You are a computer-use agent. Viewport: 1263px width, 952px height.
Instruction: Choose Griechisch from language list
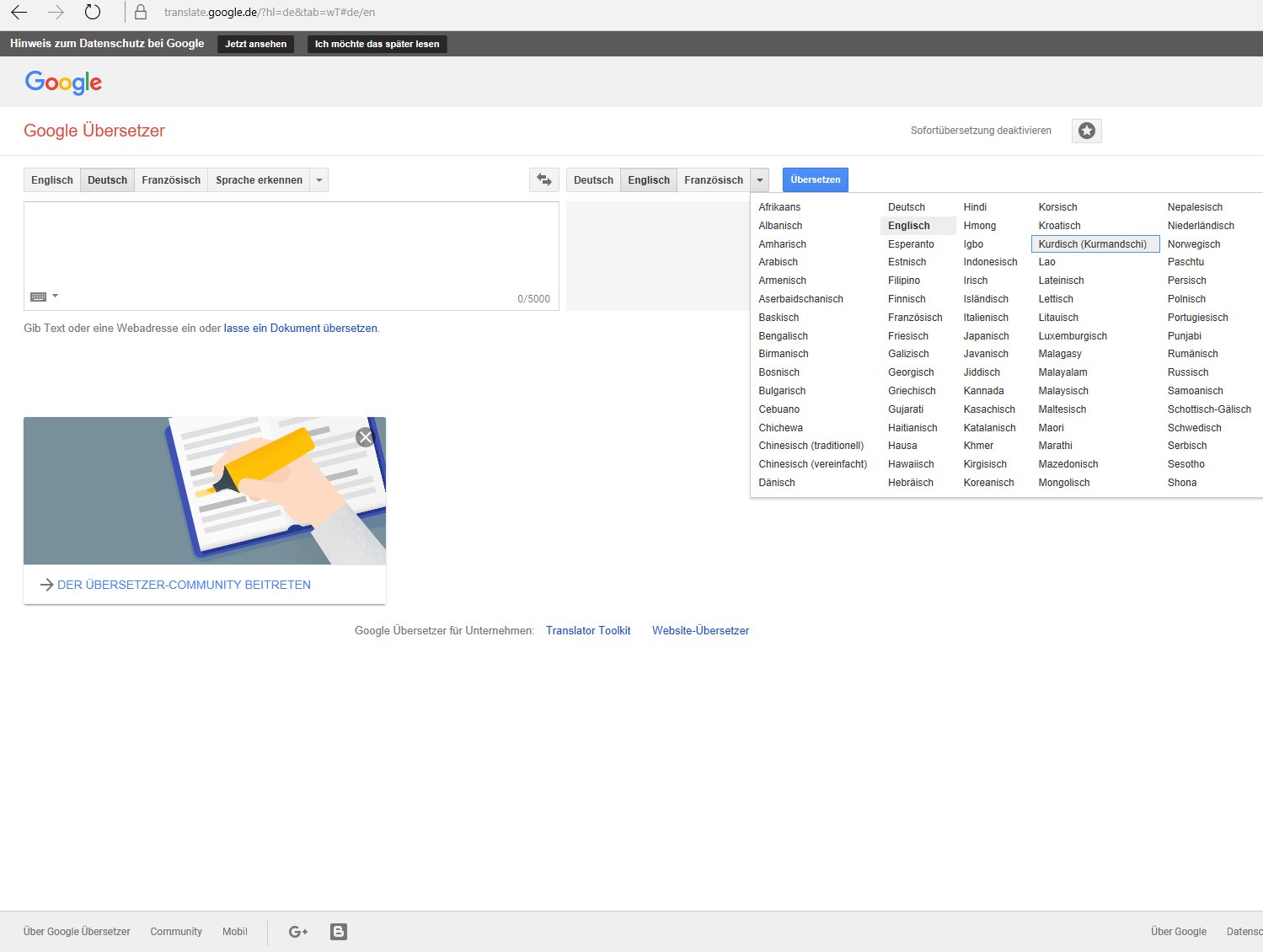tap(912, 391)
